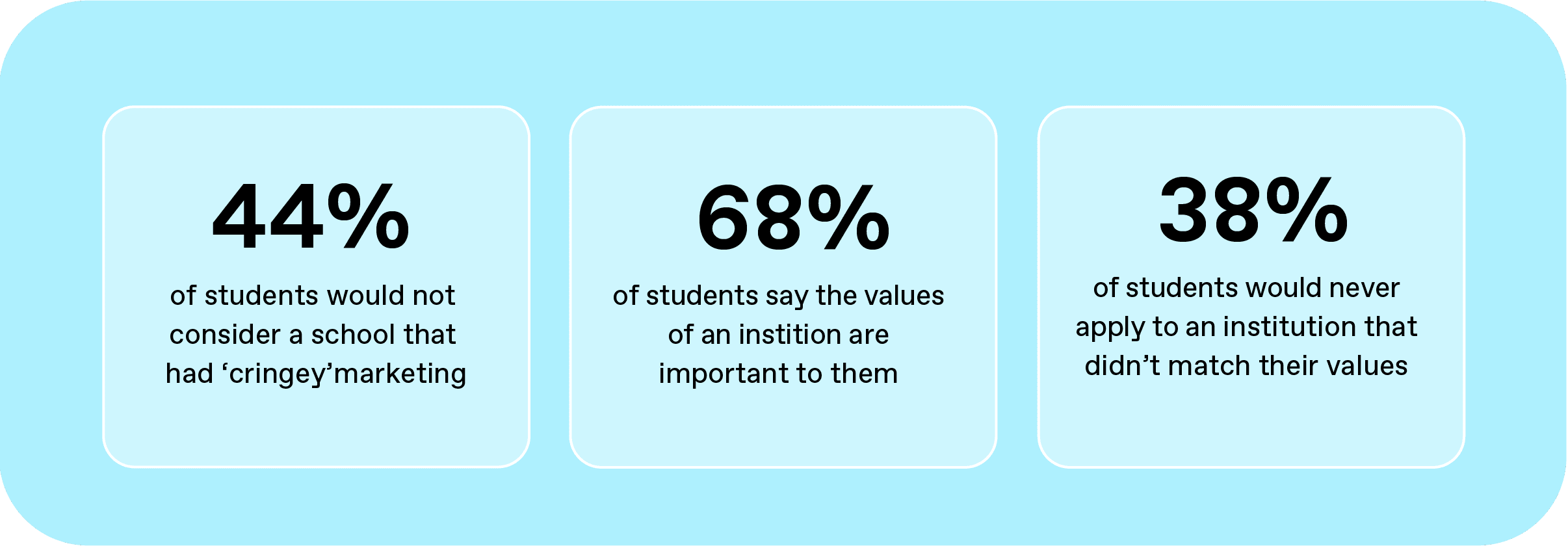This screenshot has width=1568, height=546.
Task: Select the line 'important to them'
Action: [778, 374]
